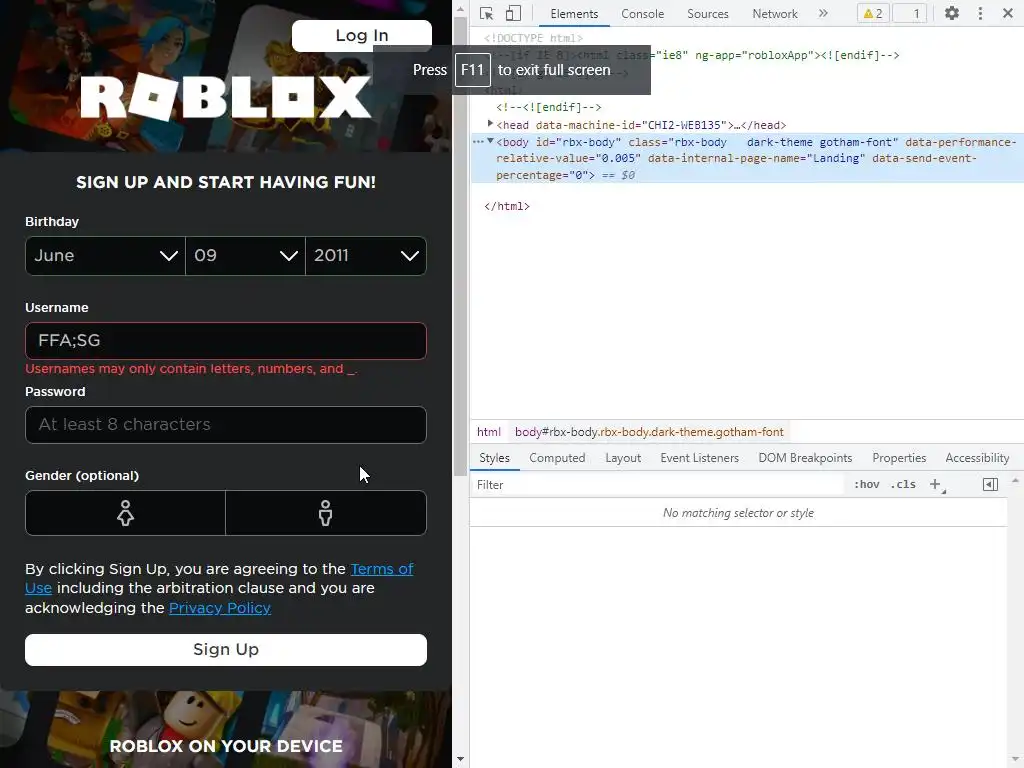Close the DevTools panel
This screenshot has height=768, width=1024.
click(x=1008, y=13)
